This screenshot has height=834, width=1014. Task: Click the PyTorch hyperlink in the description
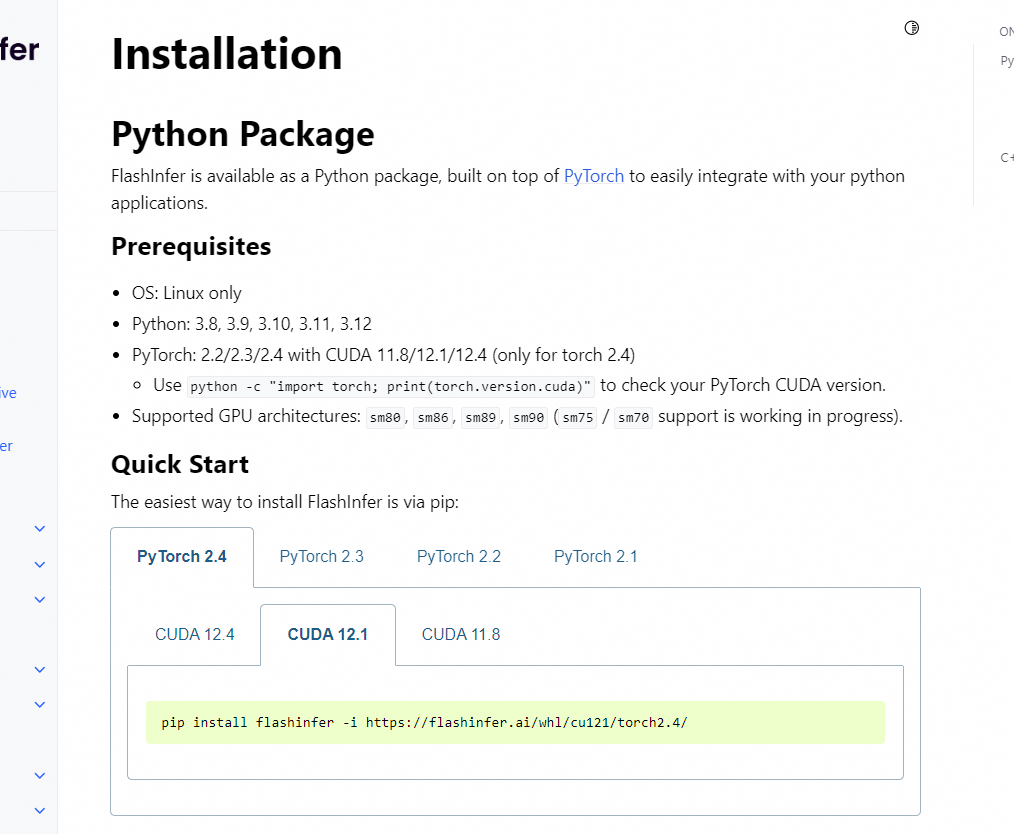pyautogui.click(x=594, y=176)
